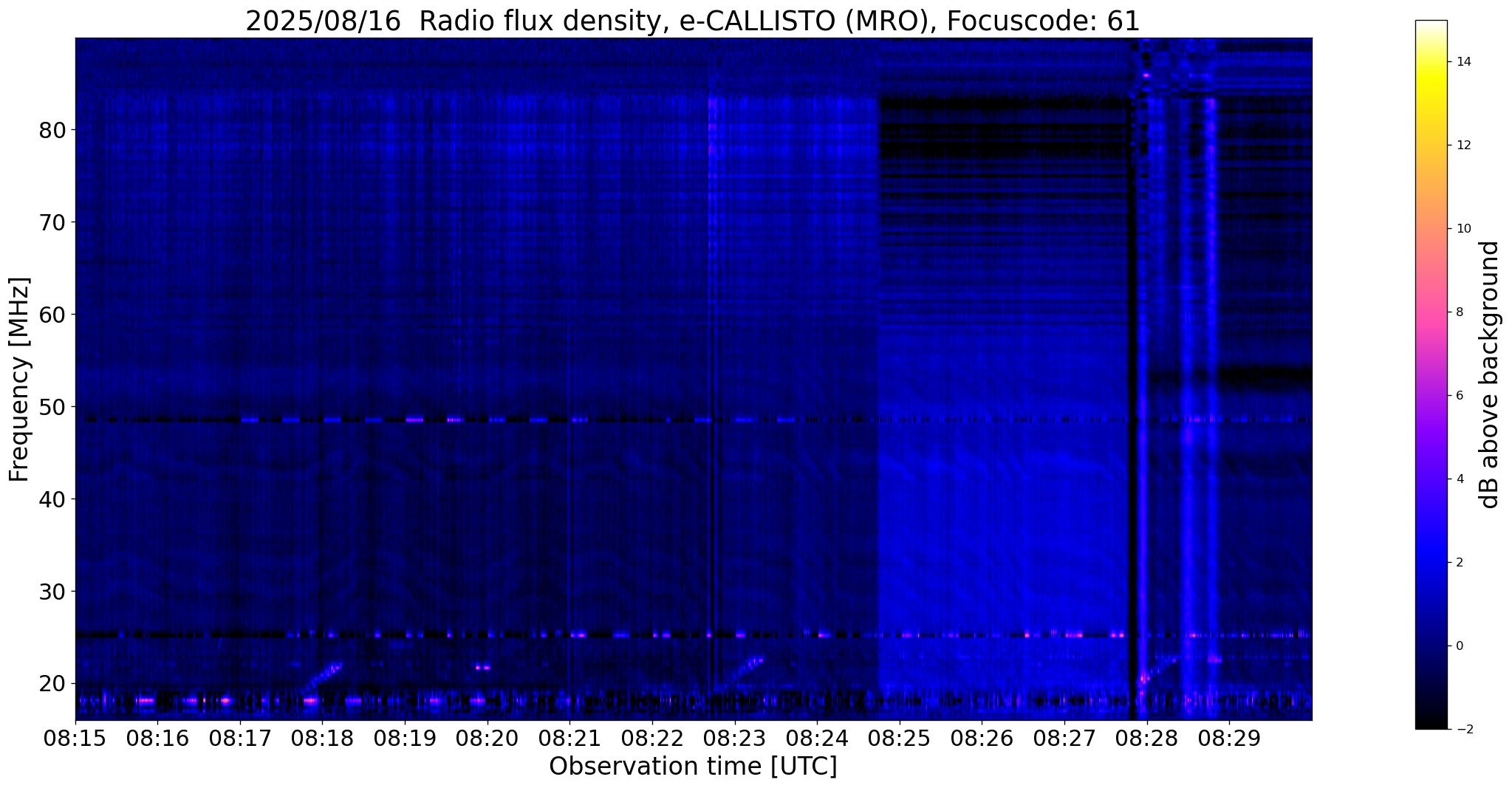
Task: Click the 70 MHz frequency tick label
Action: [52, 222]
